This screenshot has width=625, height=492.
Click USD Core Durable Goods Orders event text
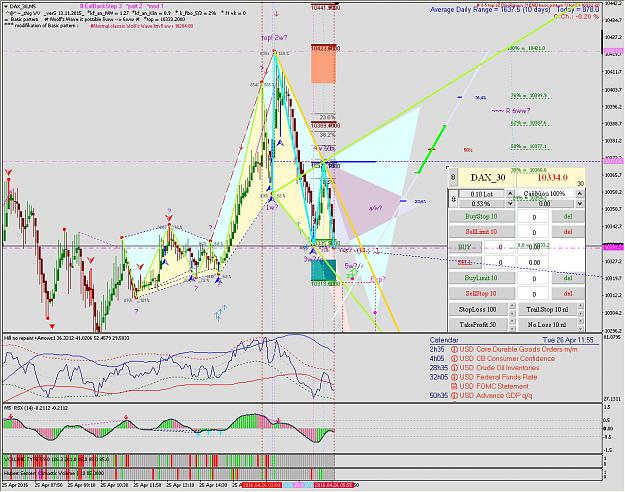click(518, 349)
